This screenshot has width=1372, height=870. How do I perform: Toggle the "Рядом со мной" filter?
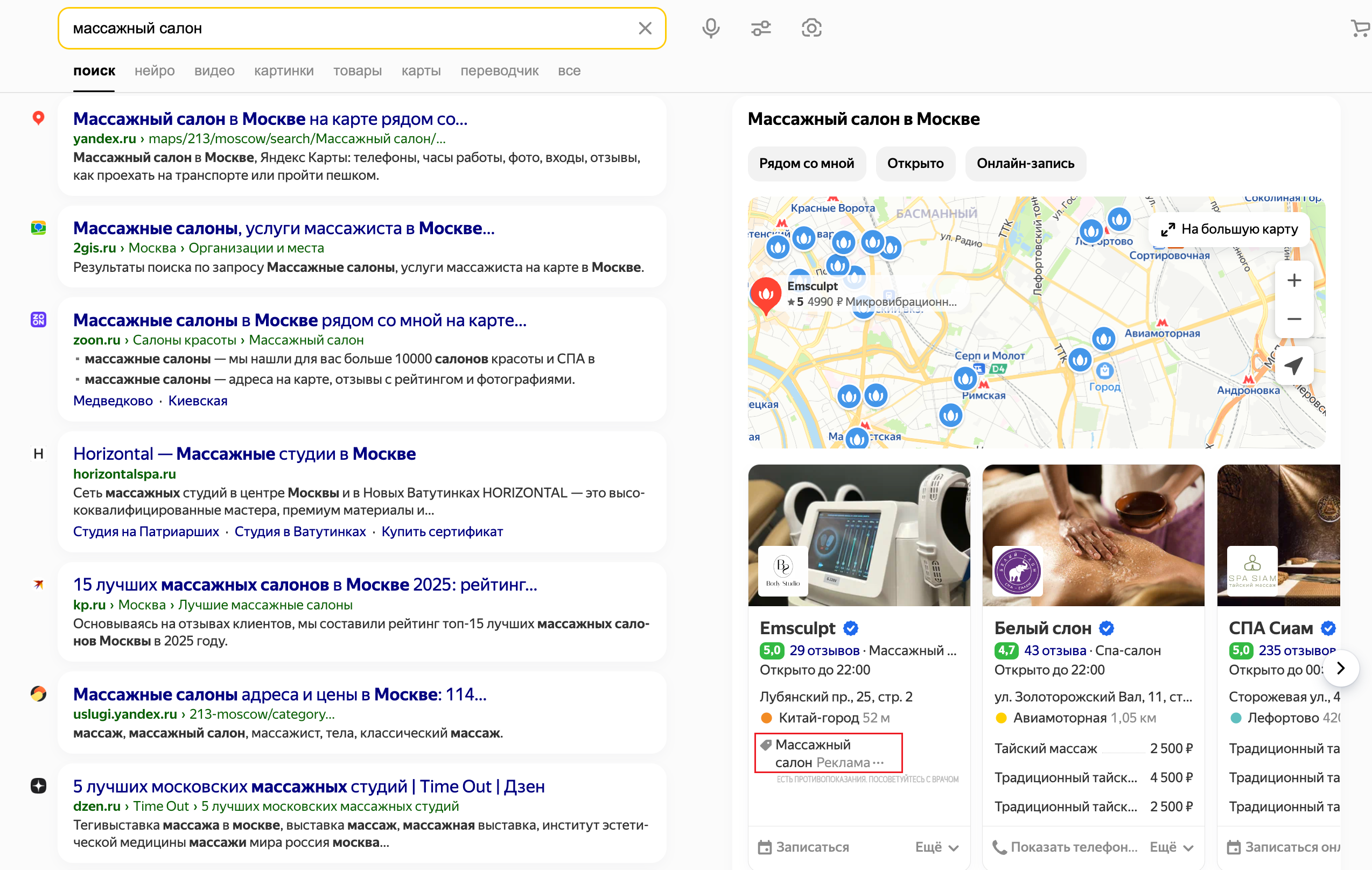pos(806,164)
